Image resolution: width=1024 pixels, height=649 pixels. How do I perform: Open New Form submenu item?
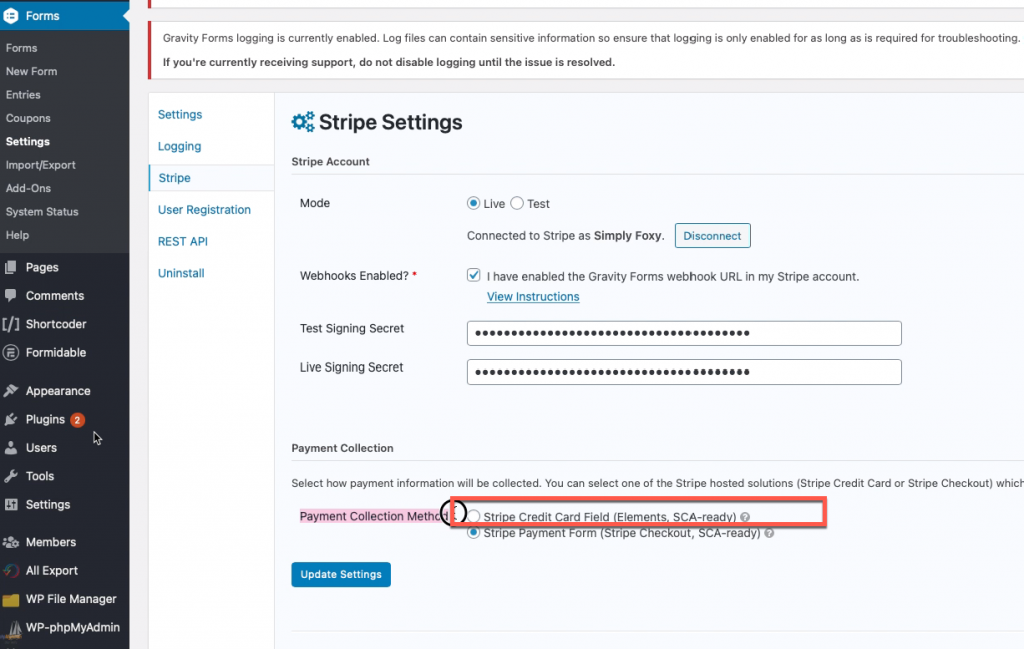pyautogui.click(x=31, y=71)
